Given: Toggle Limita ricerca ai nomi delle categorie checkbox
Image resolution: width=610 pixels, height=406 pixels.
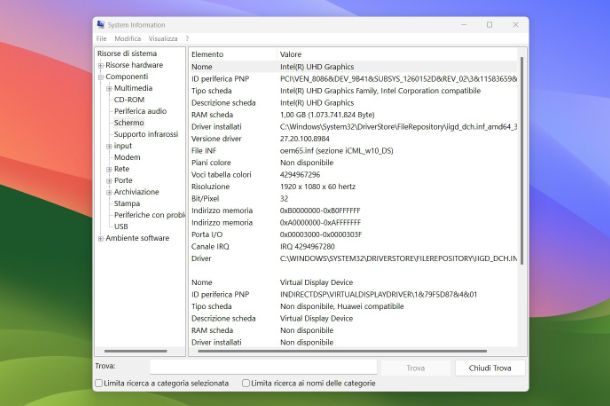Looking at the screenshot, I should click(x=246, y=383).
